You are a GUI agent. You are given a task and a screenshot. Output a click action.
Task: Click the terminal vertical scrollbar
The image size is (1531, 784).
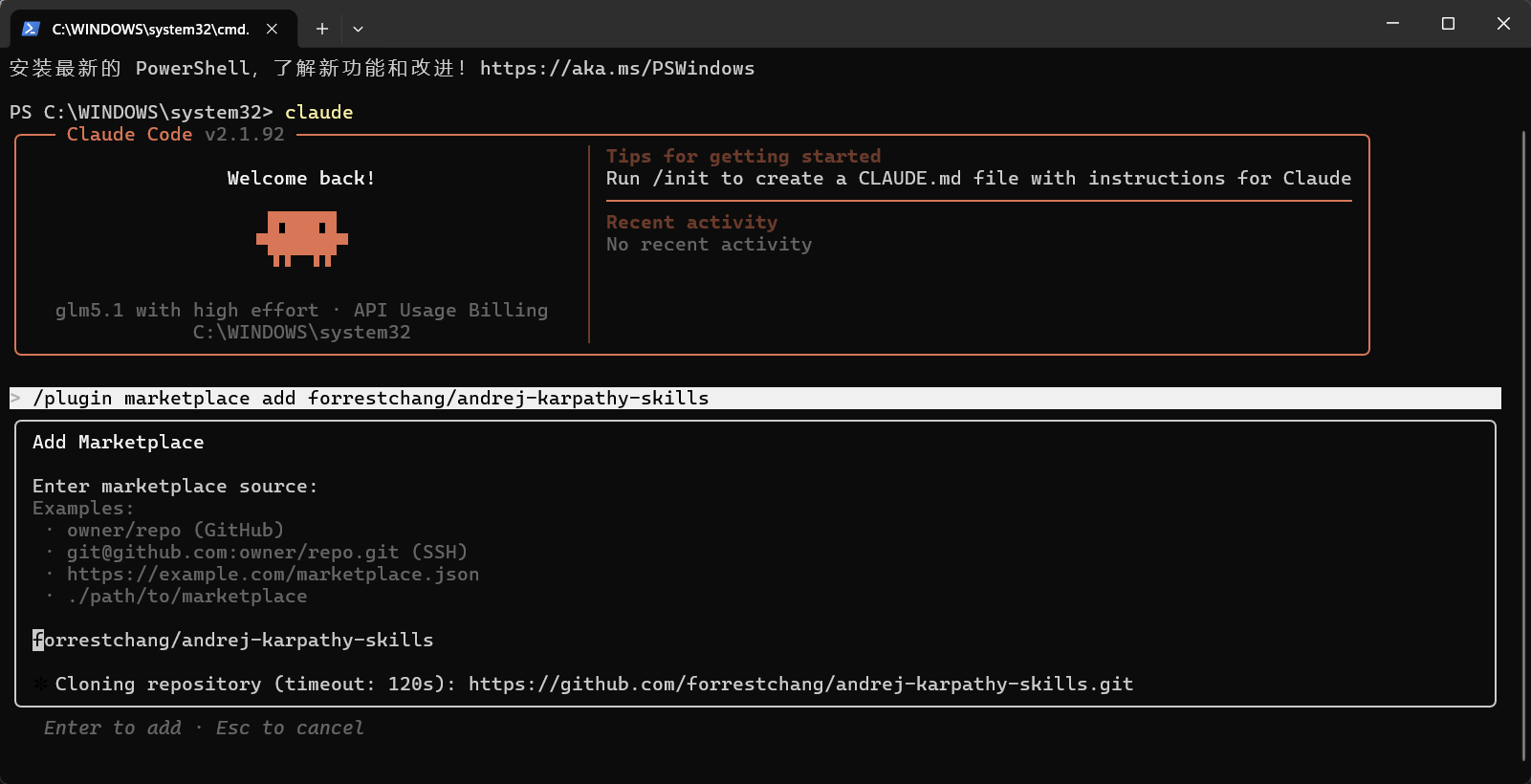point(1523,446)
